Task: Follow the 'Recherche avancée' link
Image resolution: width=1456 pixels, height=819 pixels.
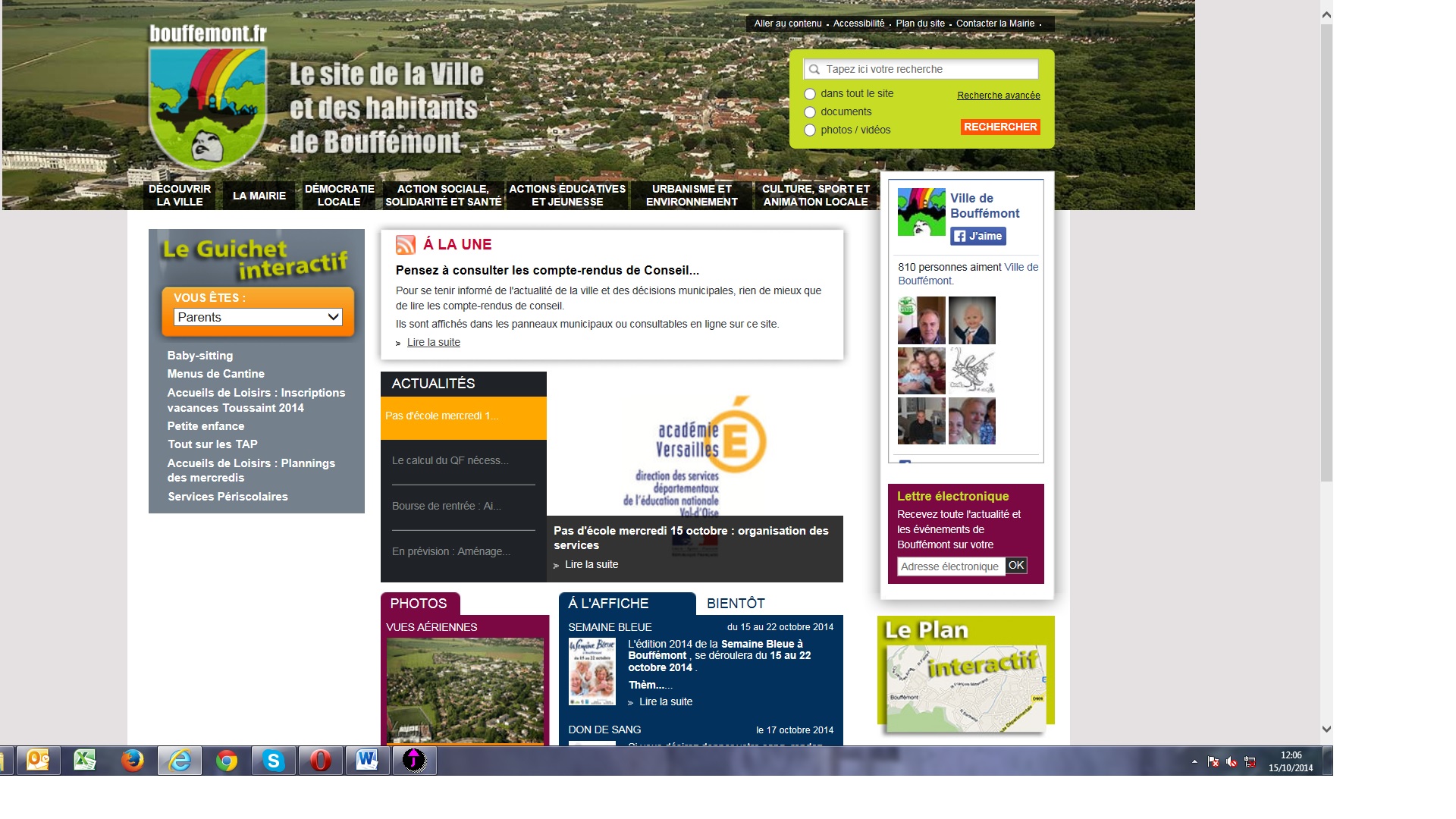Action: pyautogui.click(x=999, y=96)
